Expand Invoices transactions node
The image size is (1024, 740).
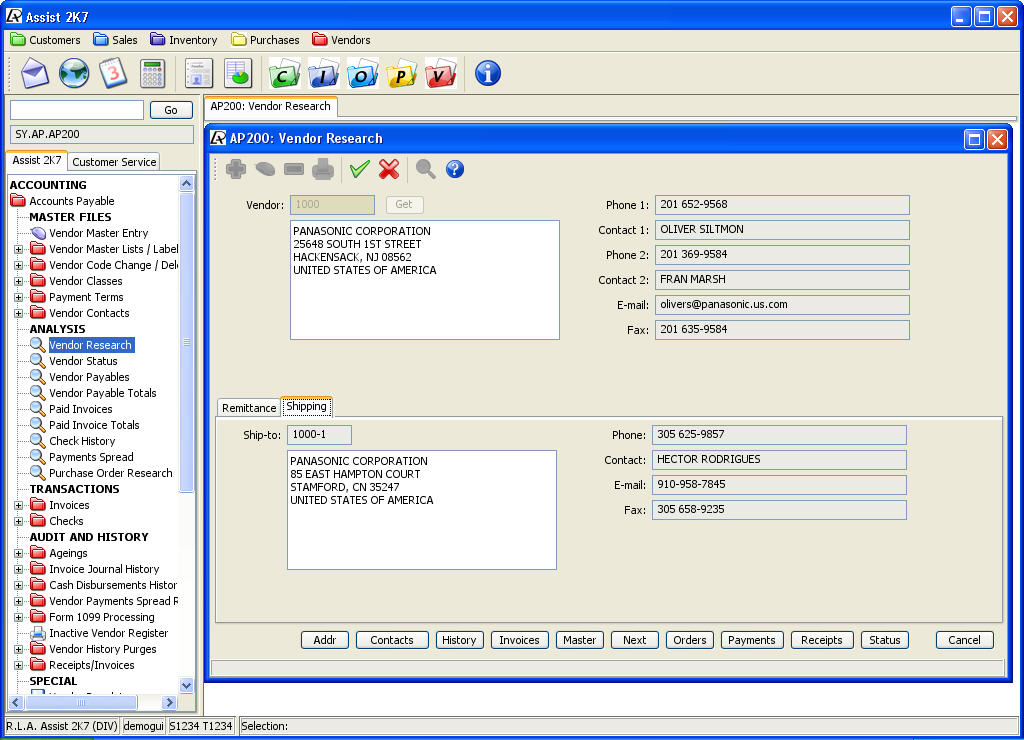coord(18,505)
